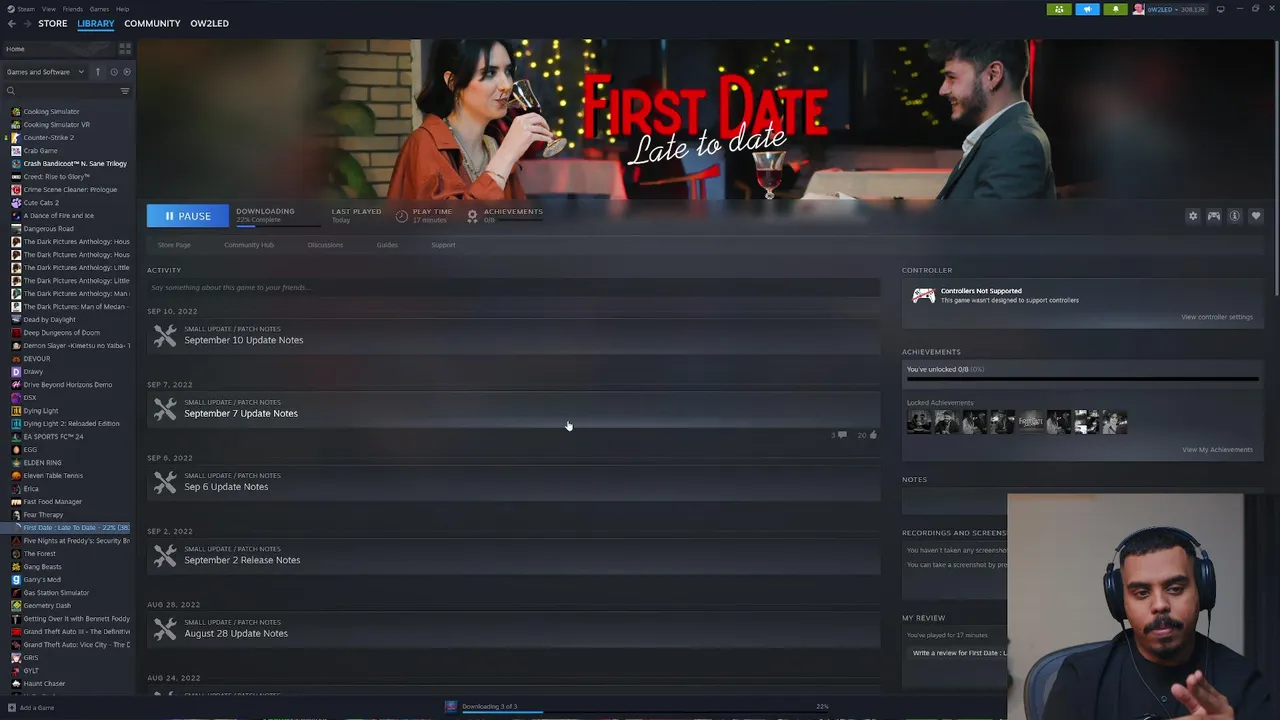Open the View menu
This screenshot has width=1280, height=720.
[x=48, y=9]
